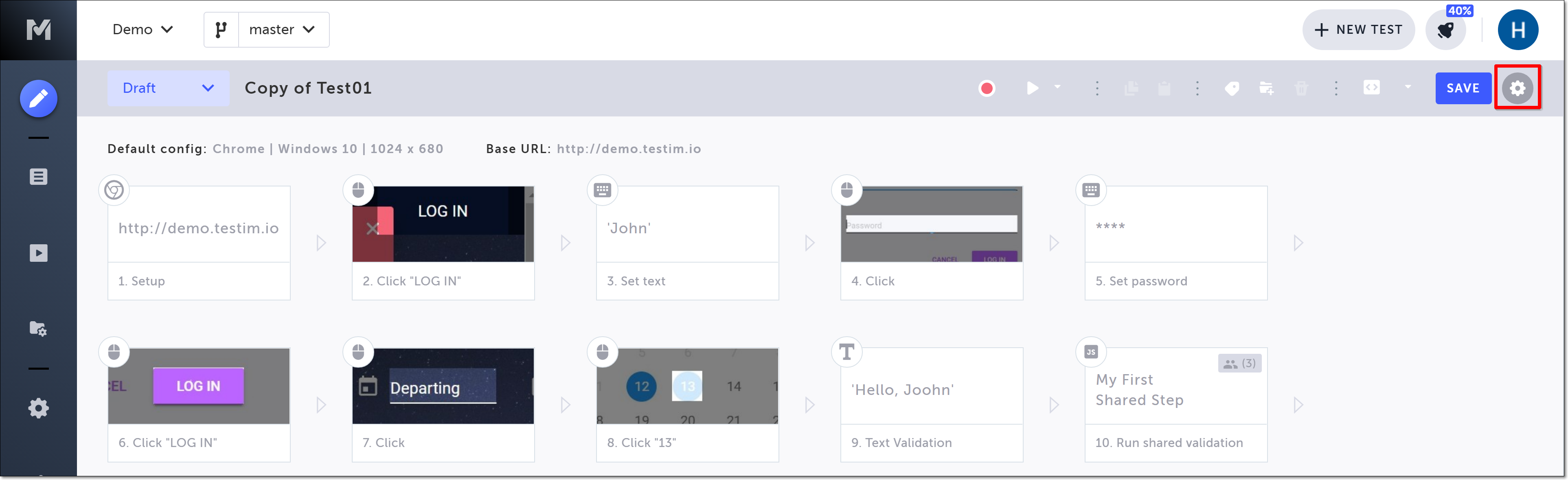This screenshot has width=1568, height=480.
Task: Open the H user avatar menu
Action: (x=1518, y=30)
